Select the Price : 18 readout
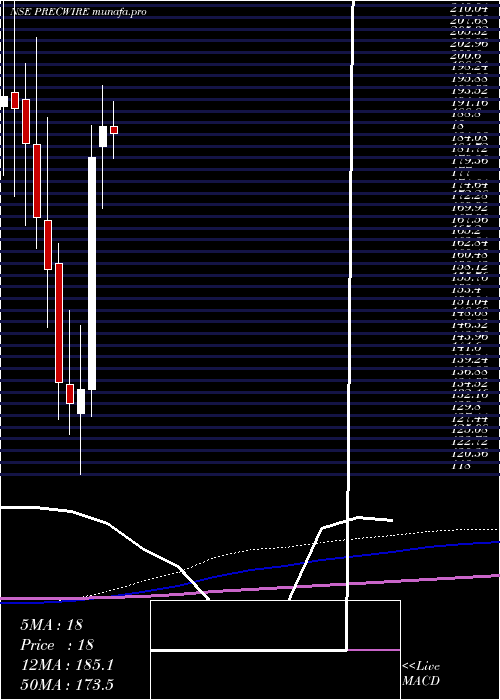Viewport: 500px width, 700px height. coord(57,645)
